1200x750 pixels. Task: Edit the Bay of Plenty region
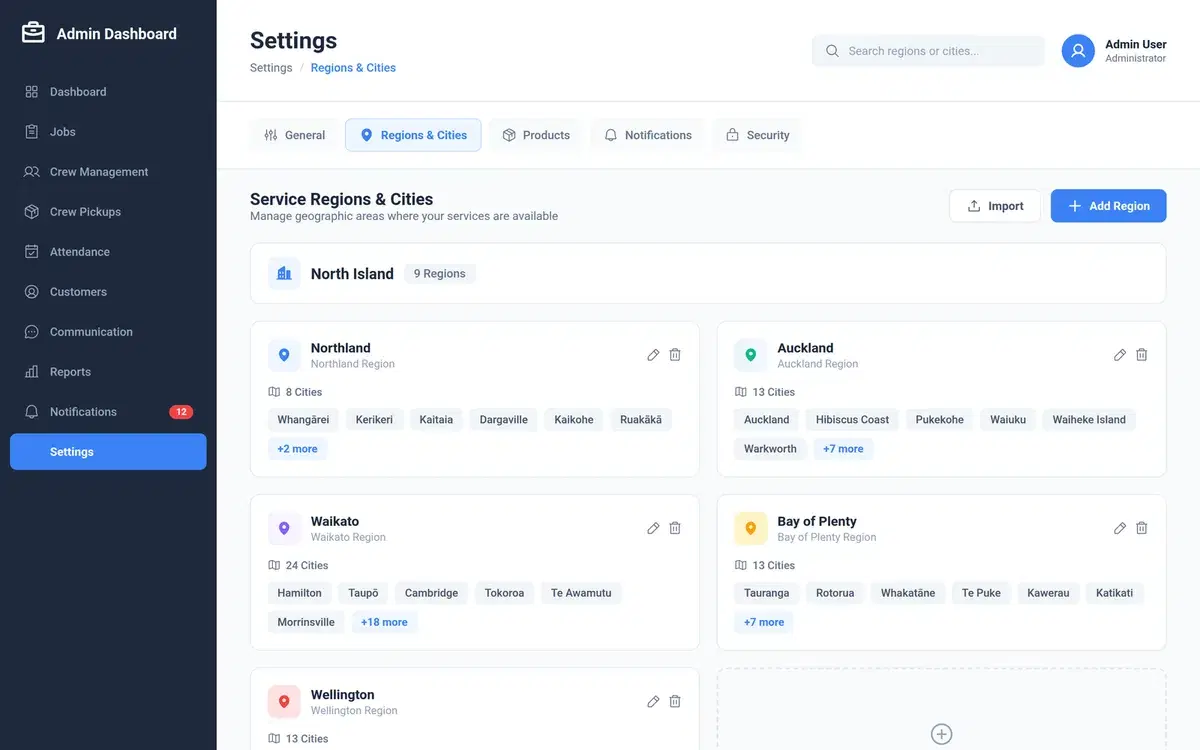click(x=1120, y=528)
